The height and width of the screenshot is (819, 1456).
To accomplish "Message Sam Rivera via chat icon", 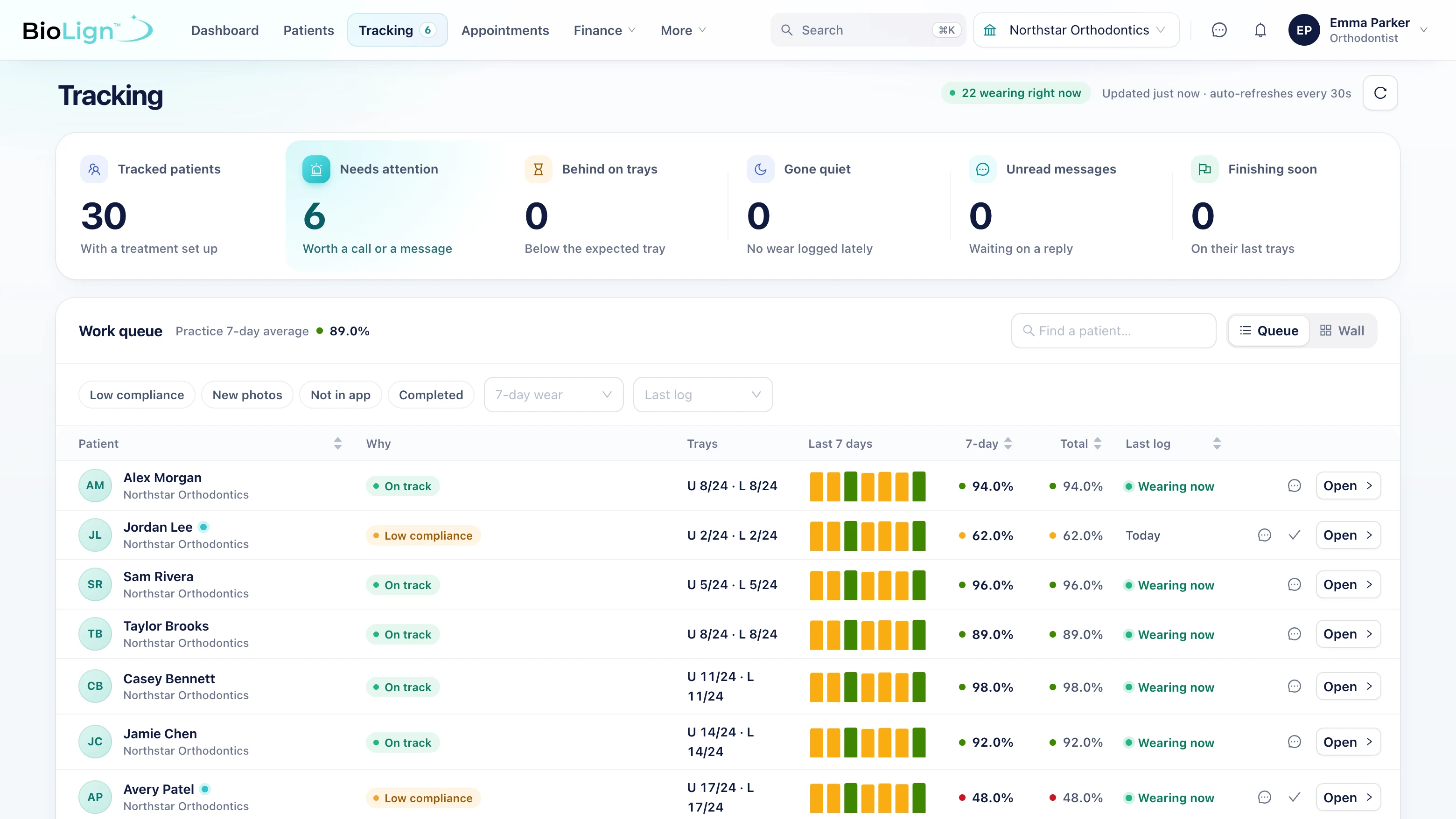I will pyautogui.click(x=1294, y=584).
